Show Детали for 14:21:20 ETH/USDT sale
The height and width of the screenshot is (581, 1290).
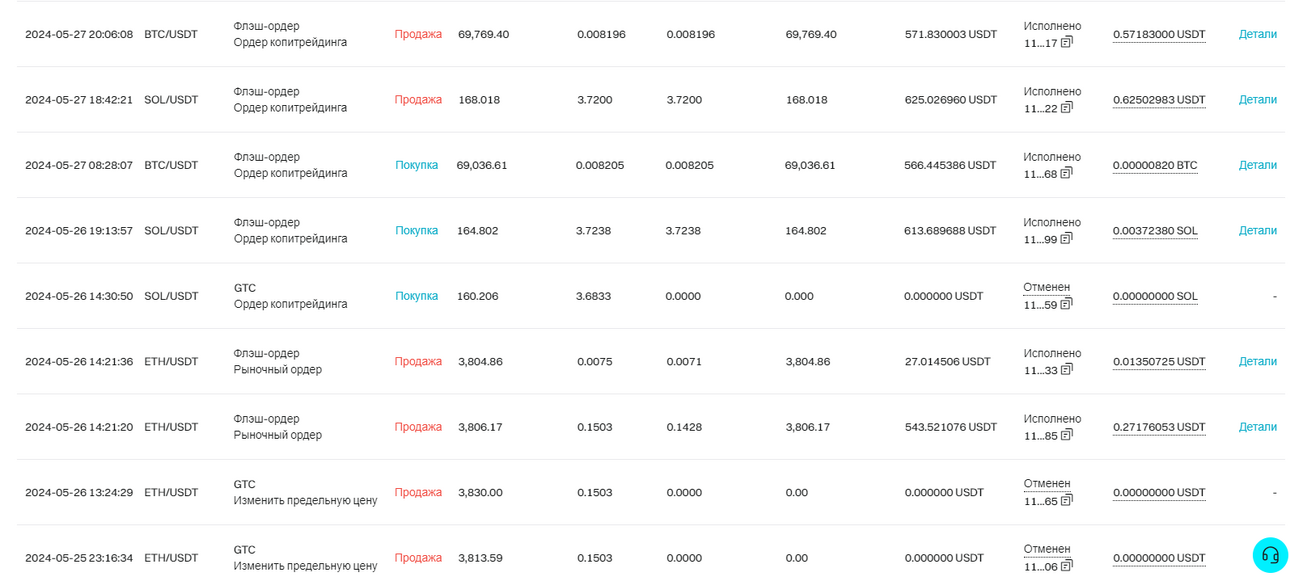click(1257, 427)
